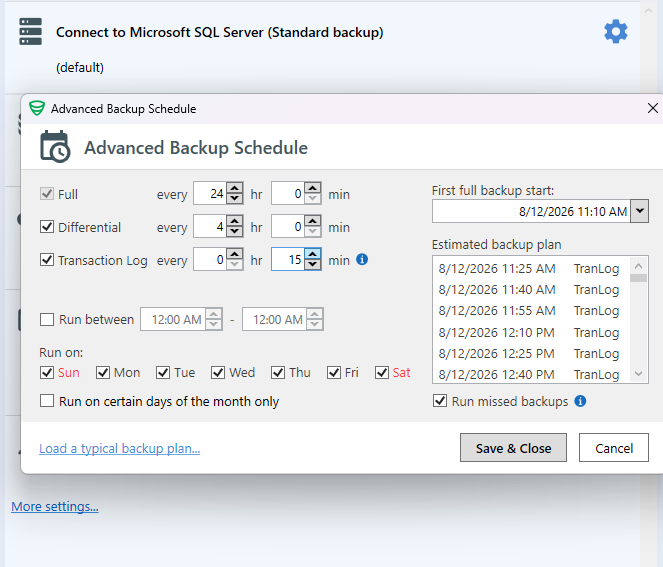Click estimated plan list scroll down arrow
The width and height of the screenshot is (663, 567).
tap(638, 374)
